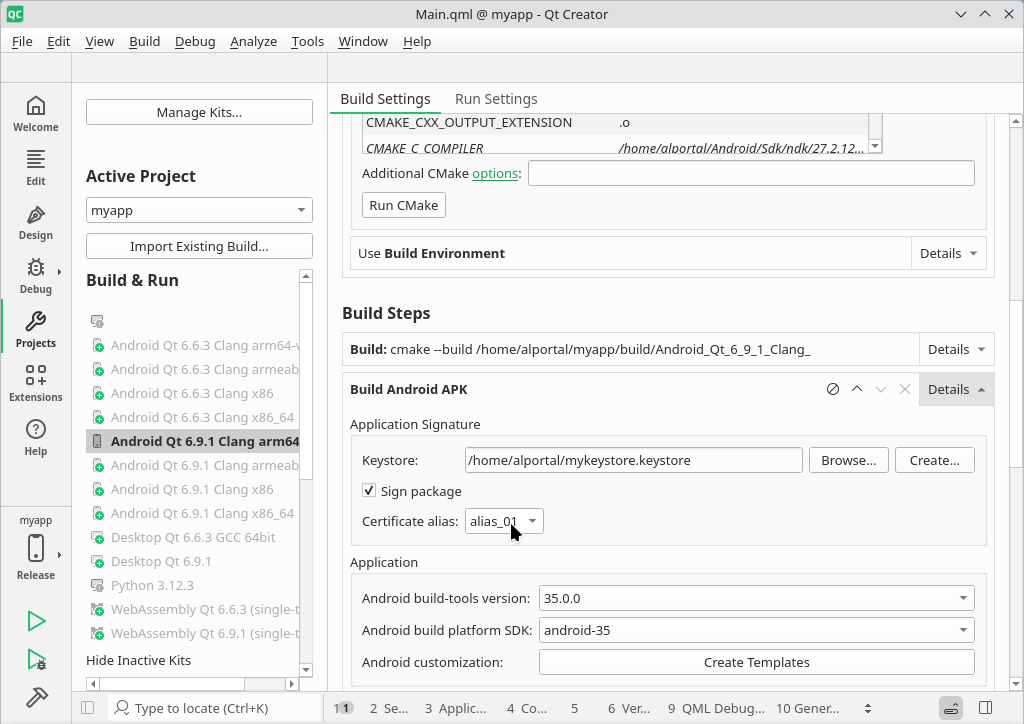The width and height of the screenshot is (1024, 724).
Task: Open the Design mode
Action: (x=36, y=223)
